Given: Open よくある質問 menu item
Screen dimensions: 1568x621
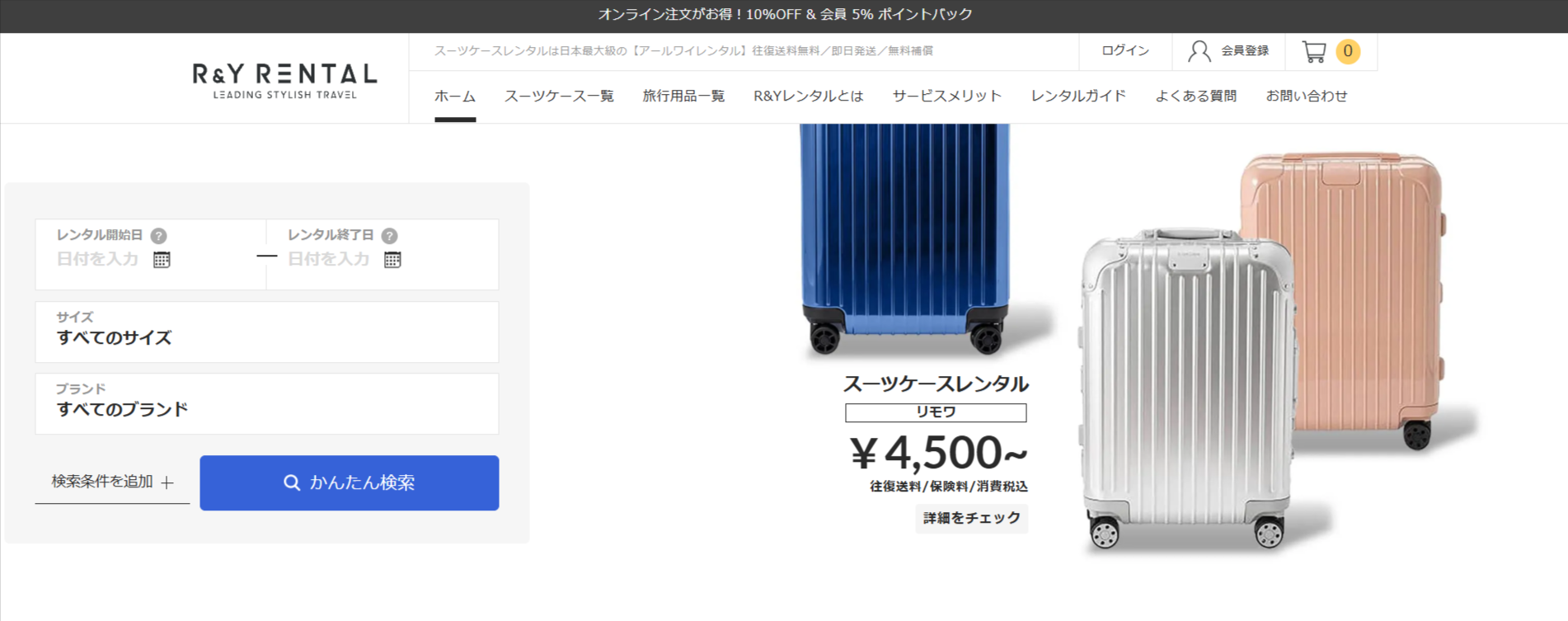Looking at the screenshot, I should pos(1195,96).
